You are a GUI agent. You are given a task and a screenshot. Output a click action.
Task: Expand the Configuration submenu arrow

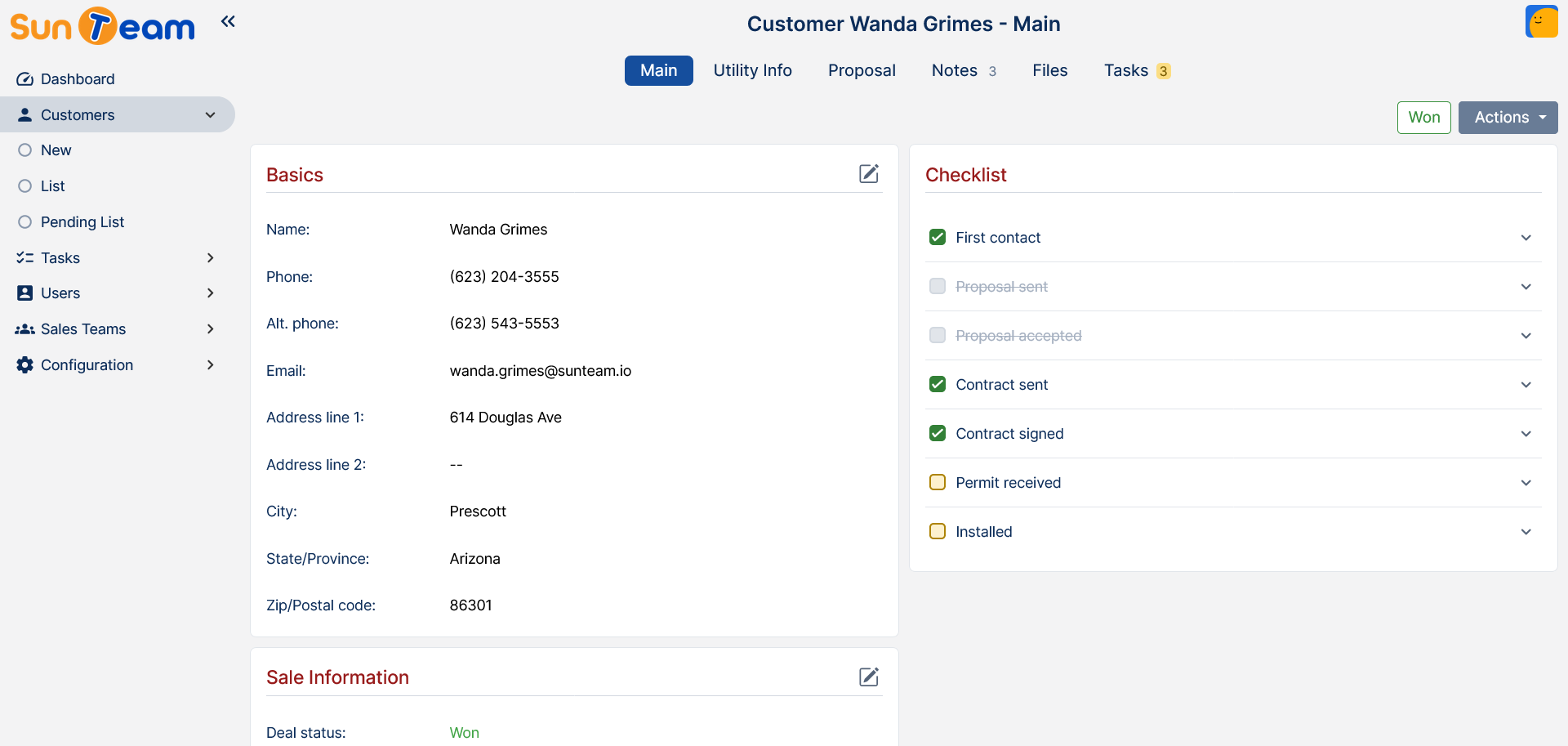(x=210, y=365)
